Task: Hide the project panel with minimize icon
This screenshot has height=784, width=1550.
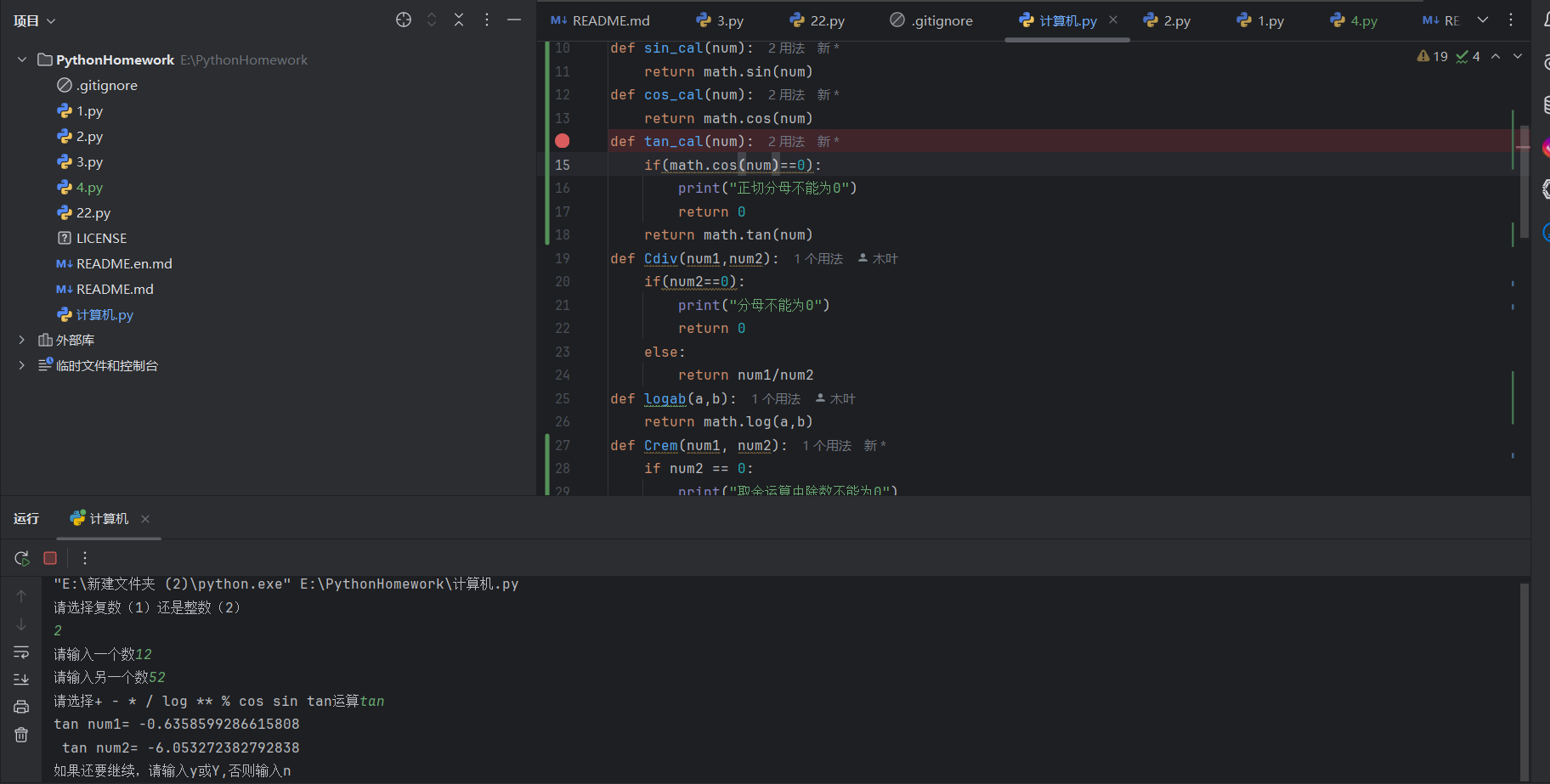Action: [x=514, y=20]
